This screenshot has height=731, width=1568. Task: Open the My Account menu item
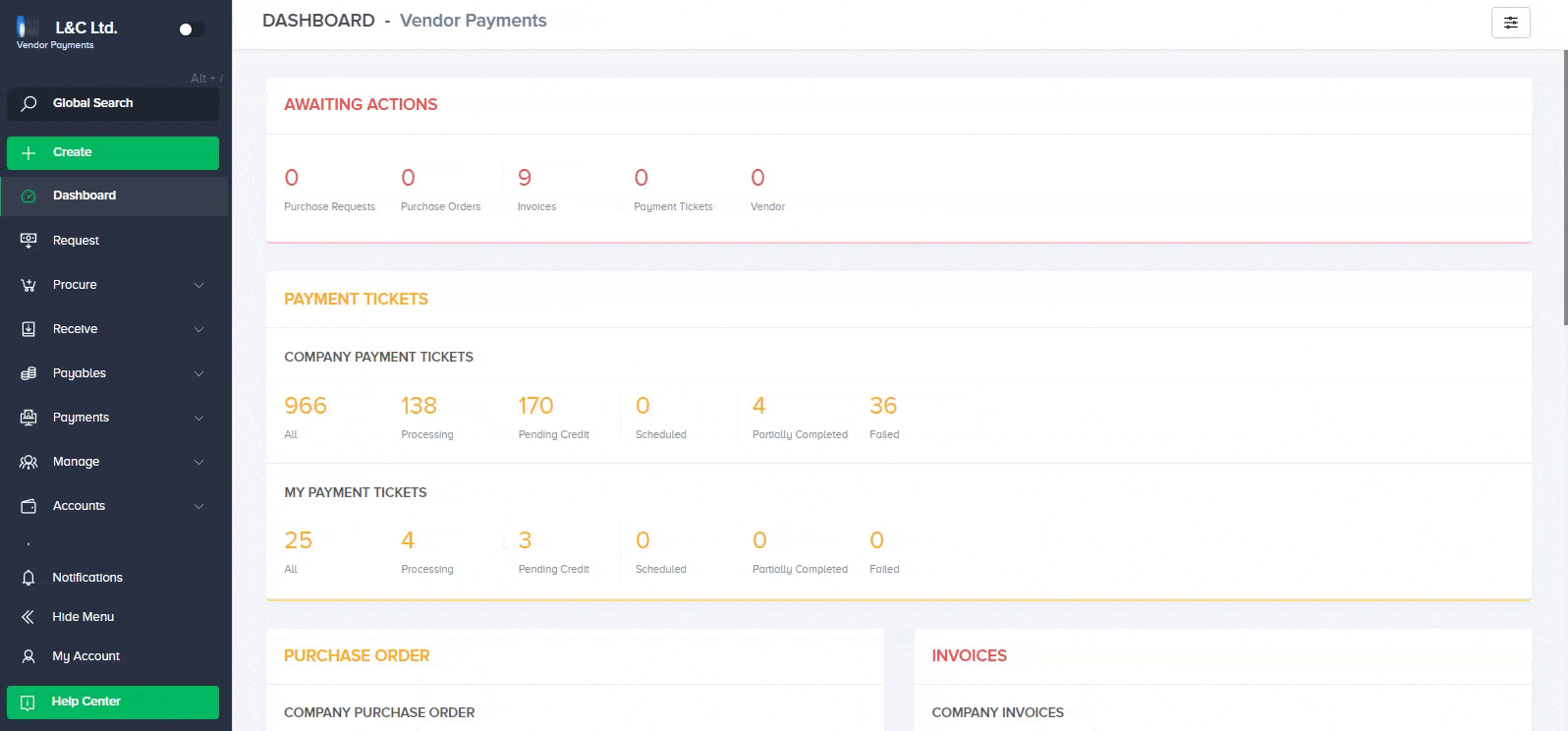(x=115, y=656)
